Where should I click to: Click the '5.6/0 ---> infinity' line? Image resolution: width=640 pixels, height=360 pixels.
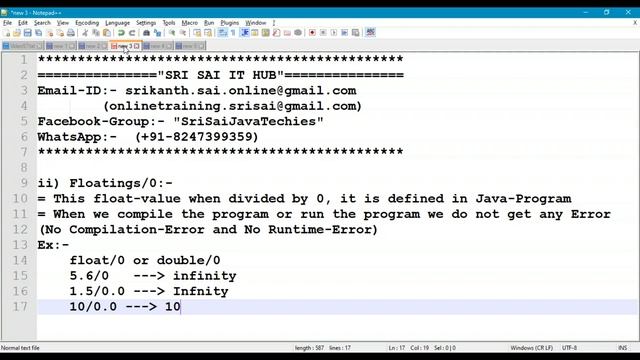(x=153, y=276)
